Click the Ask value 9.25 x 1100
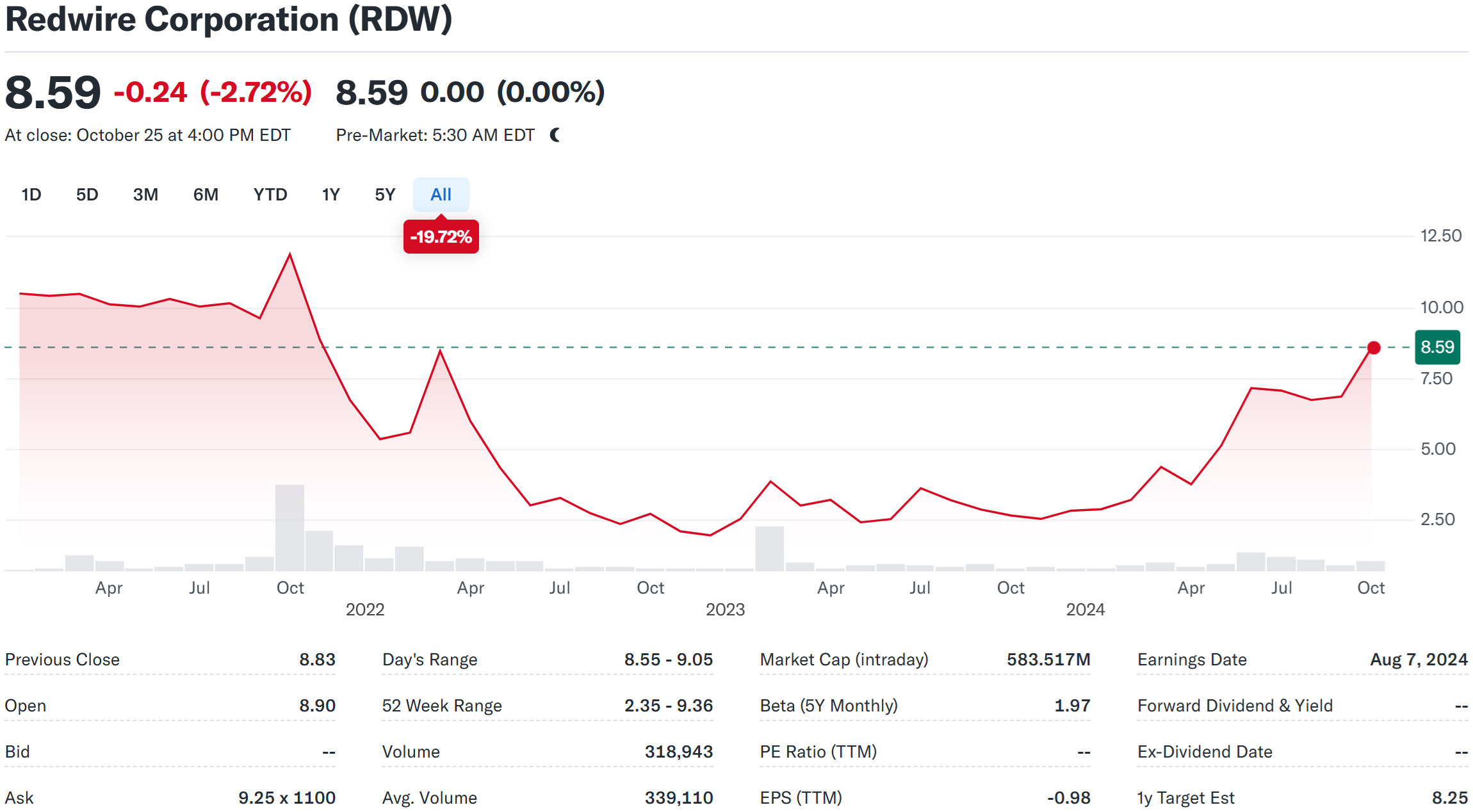This screenshot has height=812, width=1473. coord(287,798)
